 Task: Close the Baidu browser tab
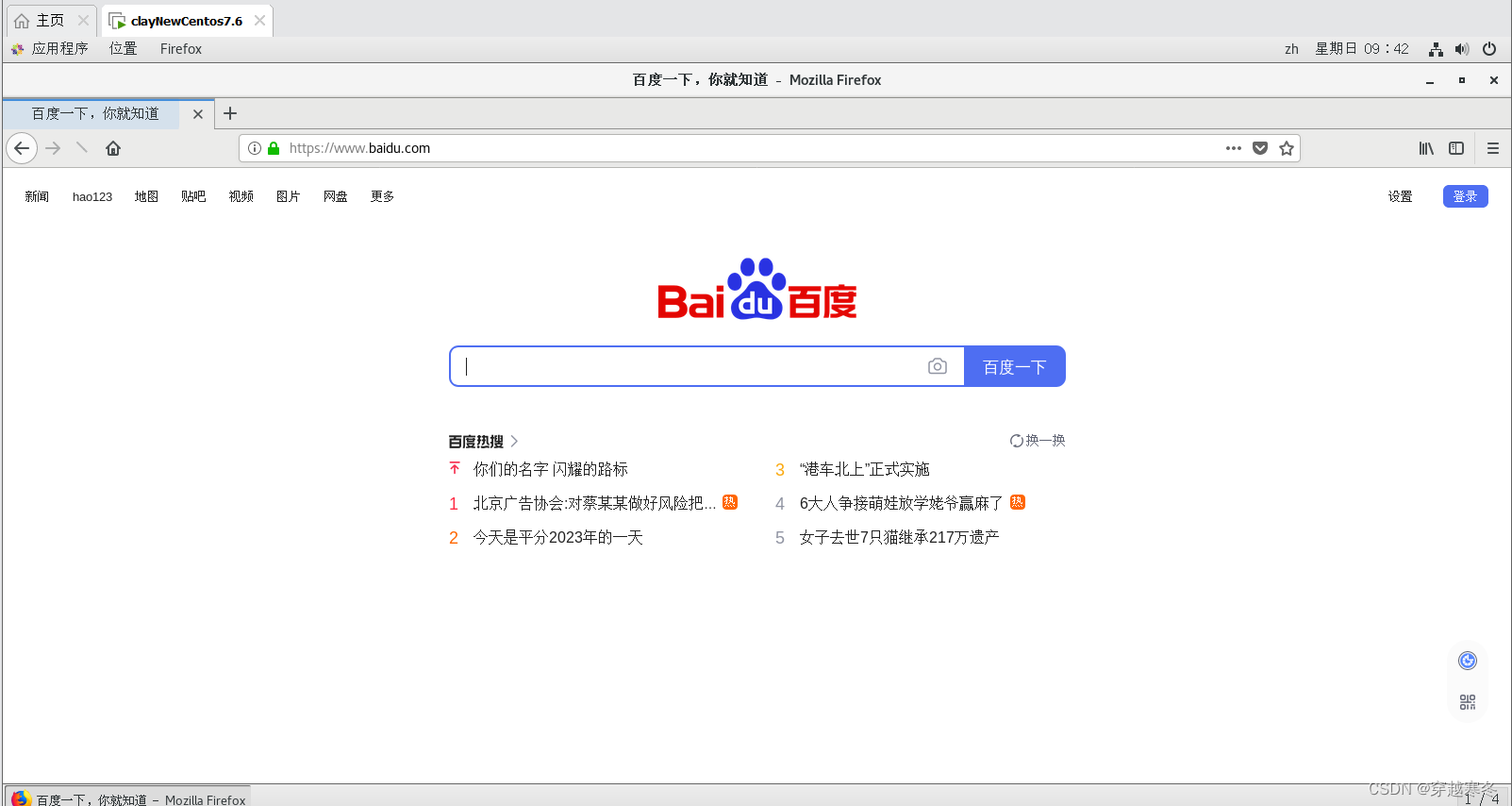point(198,114)
